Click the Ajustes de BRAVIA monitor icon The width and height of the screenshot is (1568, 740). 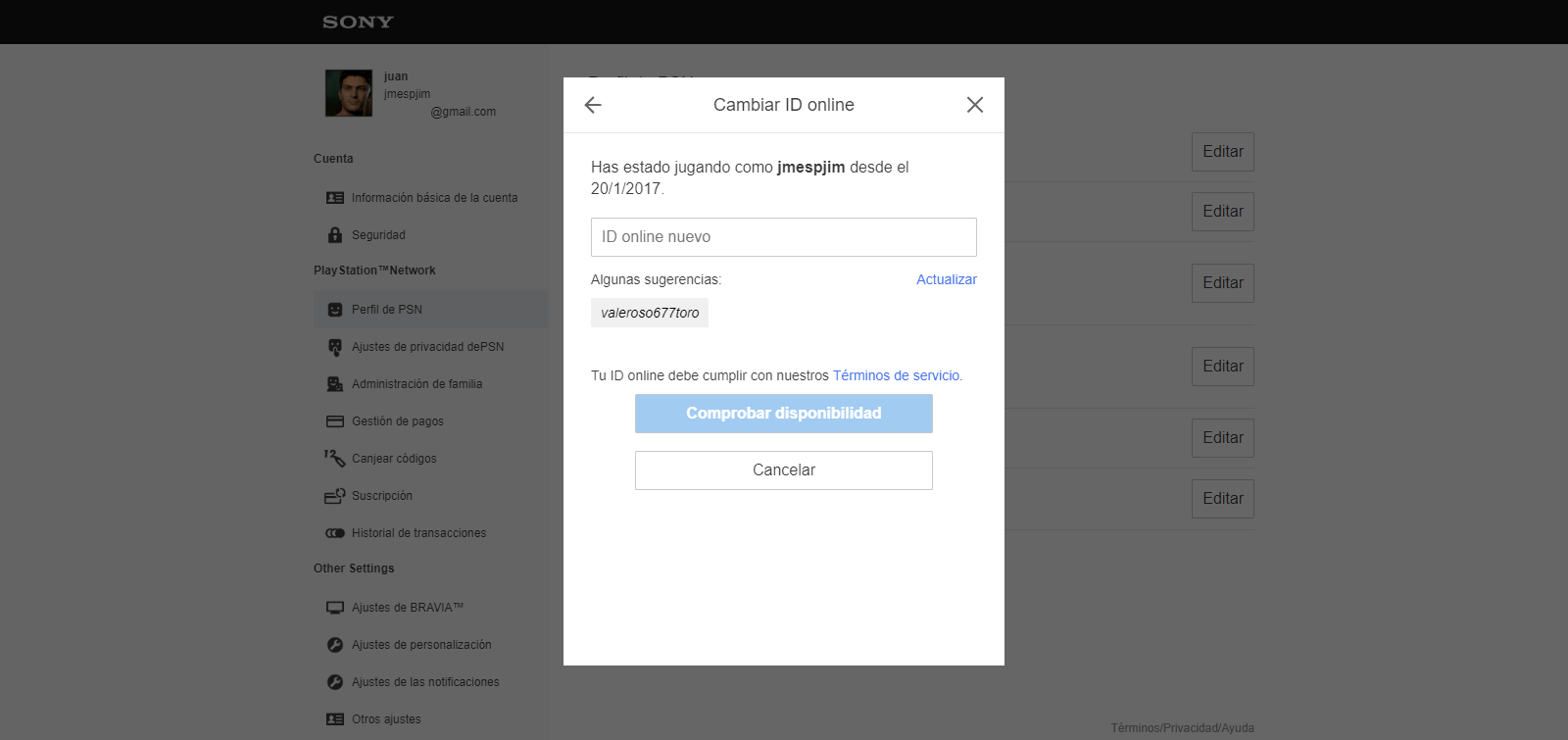(x=335, y=608)
